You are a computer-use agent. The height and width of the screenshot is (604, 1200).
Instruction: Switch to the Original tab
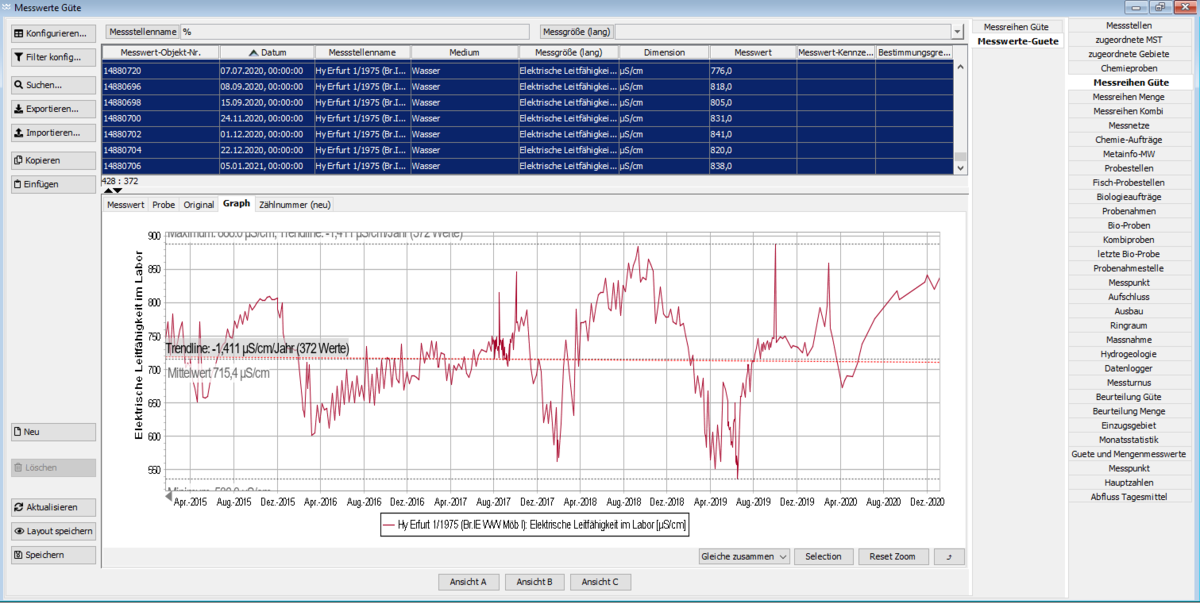point(199,204)
